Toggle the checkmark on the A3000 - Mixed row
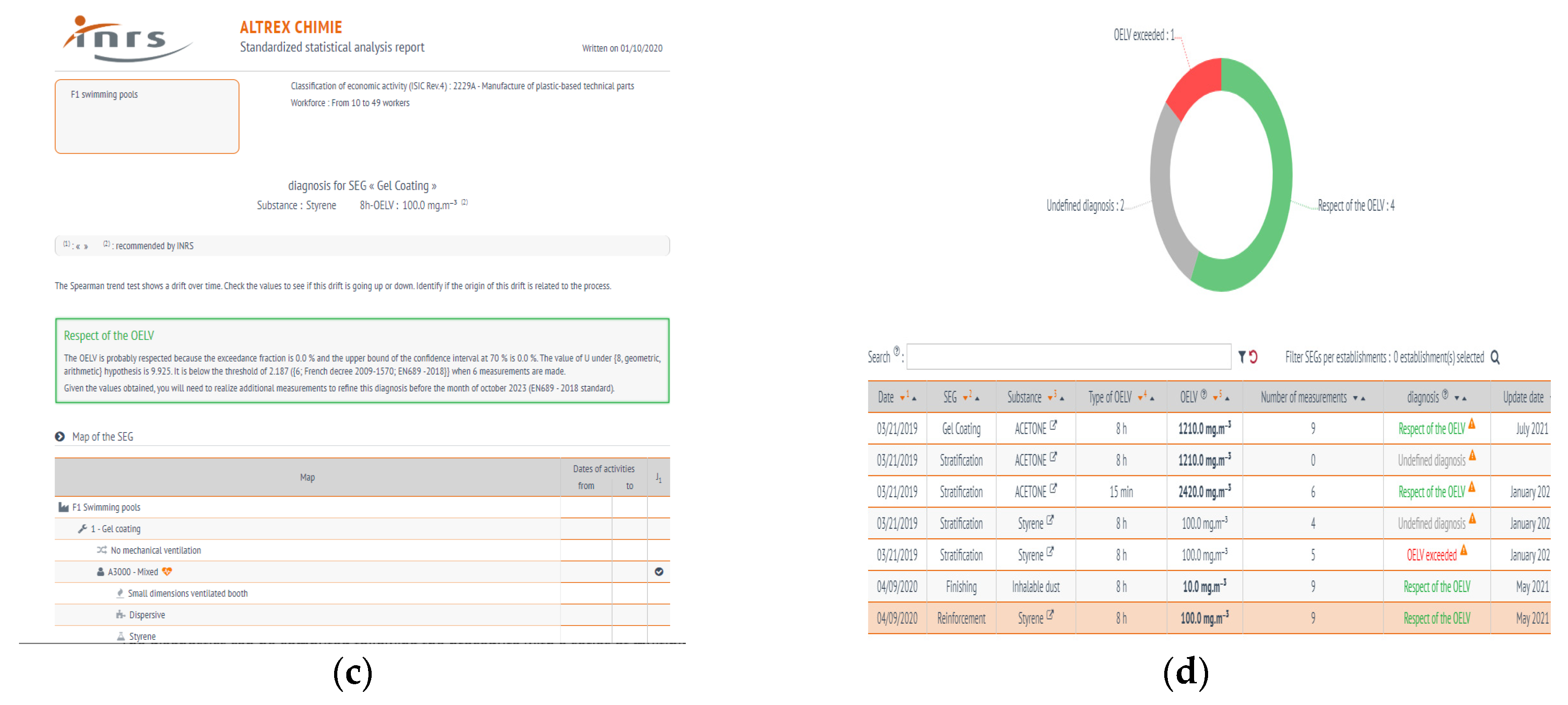 [659, 571]
